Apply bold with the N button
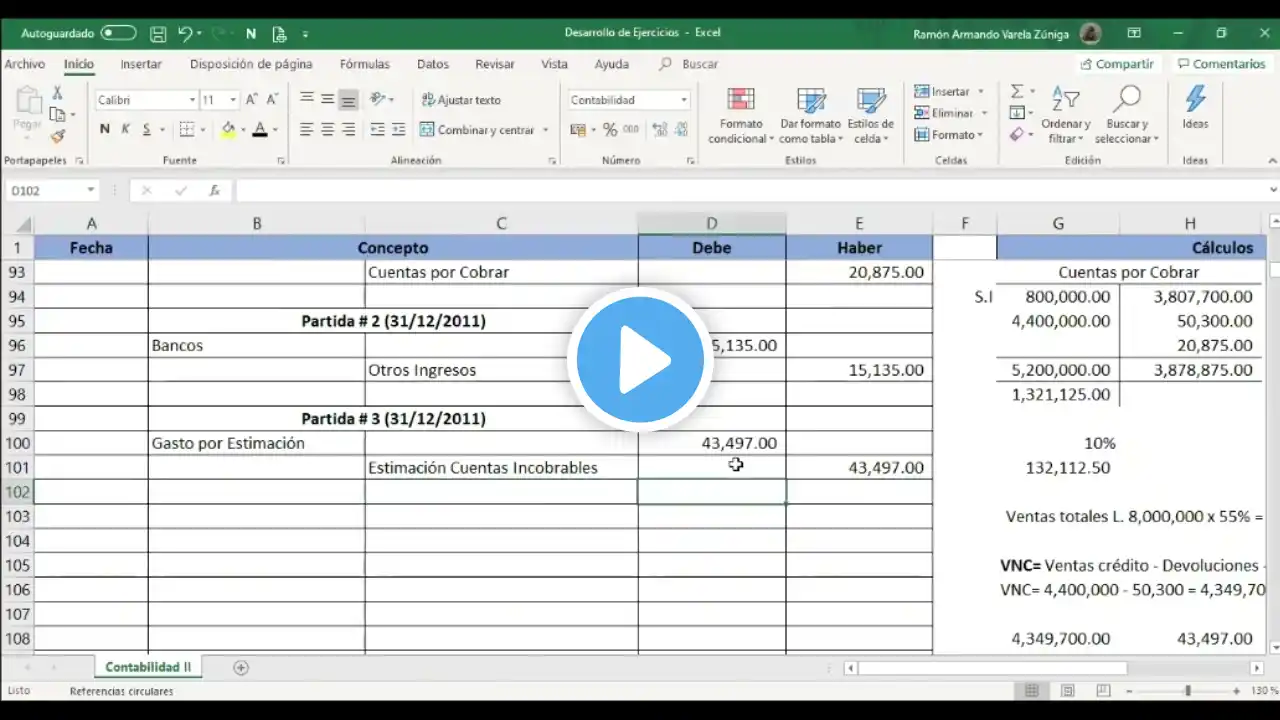Viewport: 1280px width, 720px height. click(105, 129)
